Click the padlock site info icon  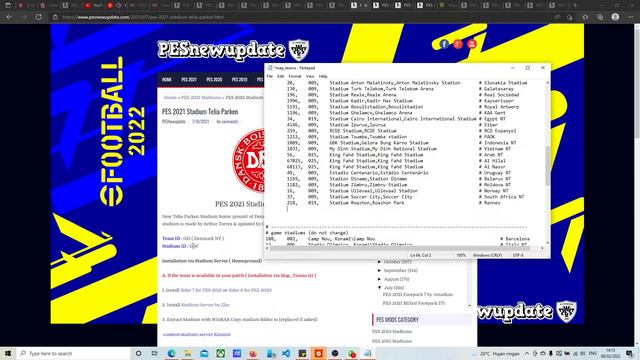(x=56, y=17)
